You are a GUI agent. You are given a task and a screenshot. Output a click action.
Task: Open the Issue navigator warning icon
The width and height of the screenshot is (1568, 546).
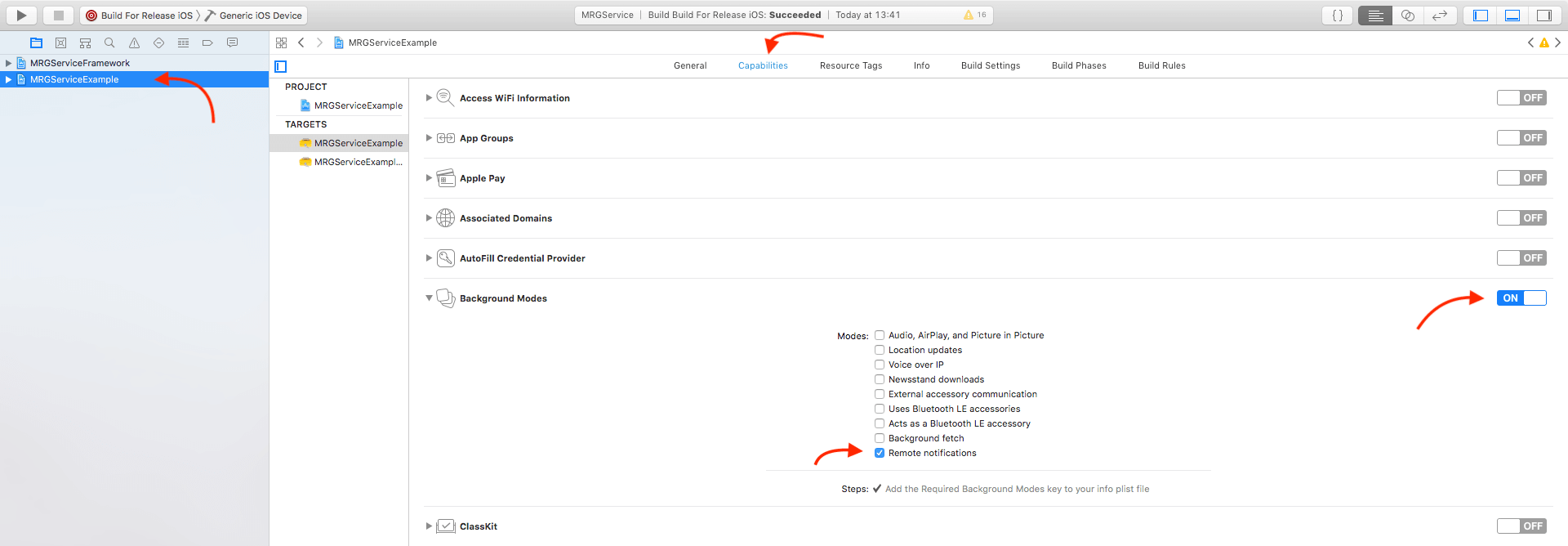coord(134,43)
